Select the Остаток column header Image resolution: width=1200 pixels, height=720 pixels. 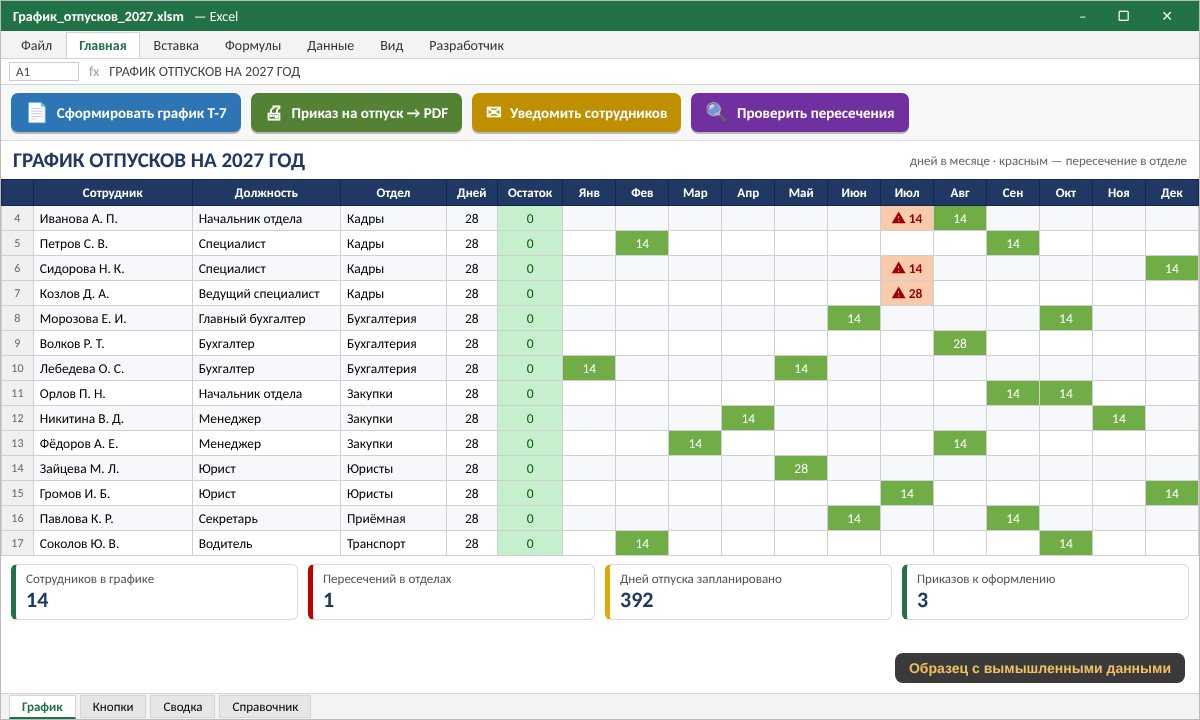click(x=530, y=193)
